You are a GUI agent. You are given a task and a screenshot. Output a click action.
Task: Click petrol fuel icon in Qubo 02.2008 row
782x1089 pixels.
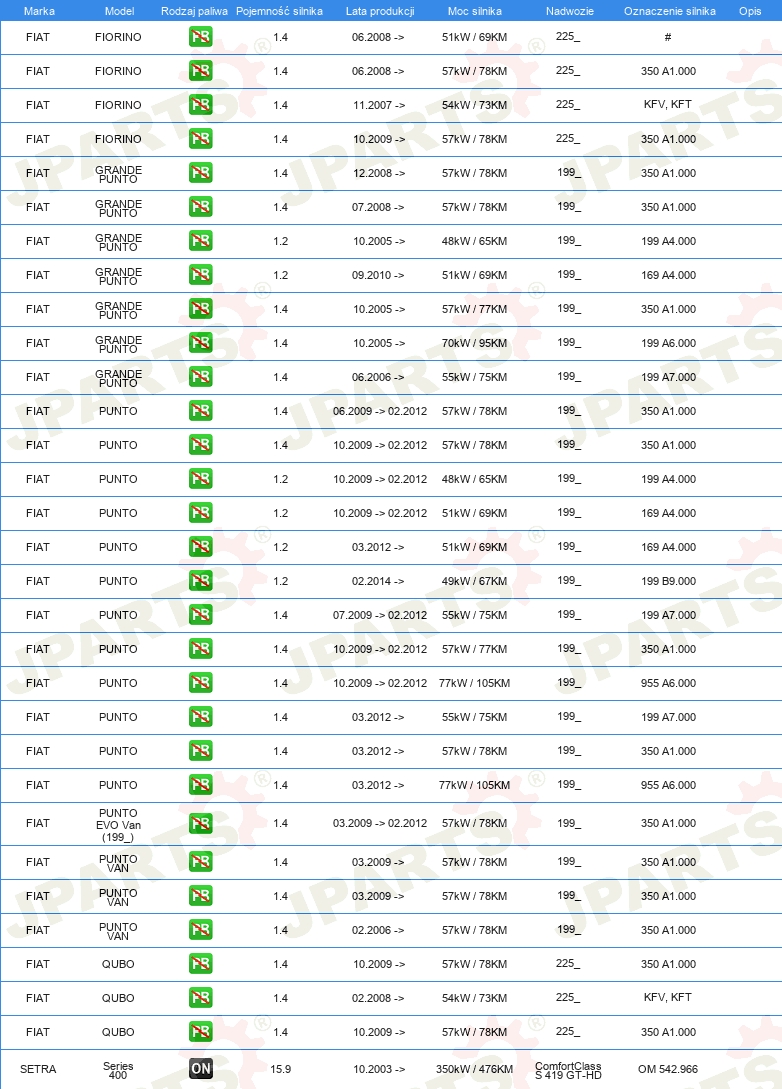pos(201,998)
